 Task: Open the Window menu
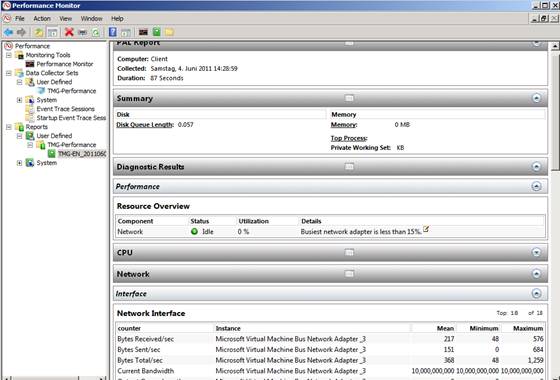[91, 19]
